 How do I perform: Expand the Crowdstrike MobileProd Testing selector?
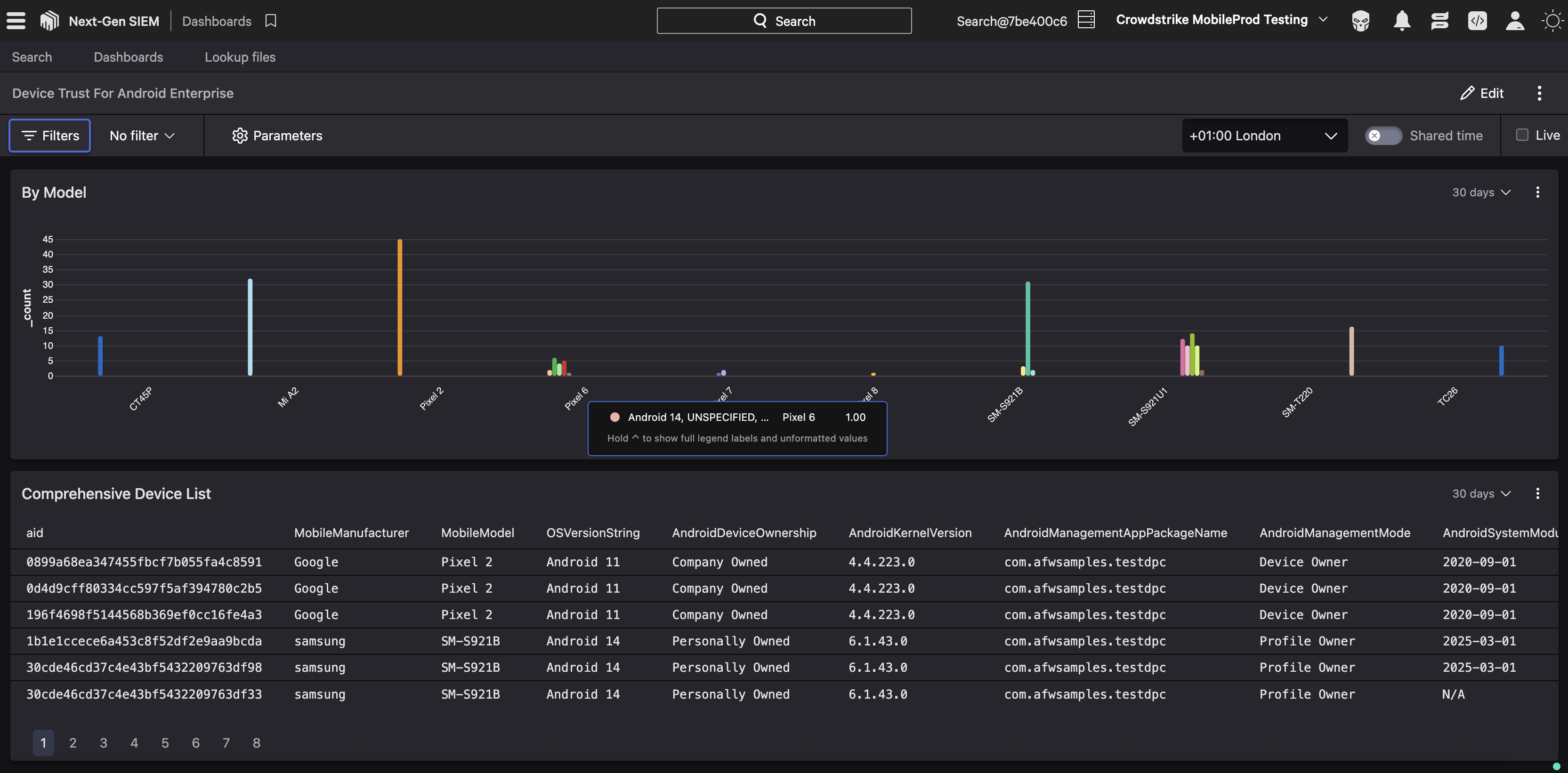(x=1221, y=19)
